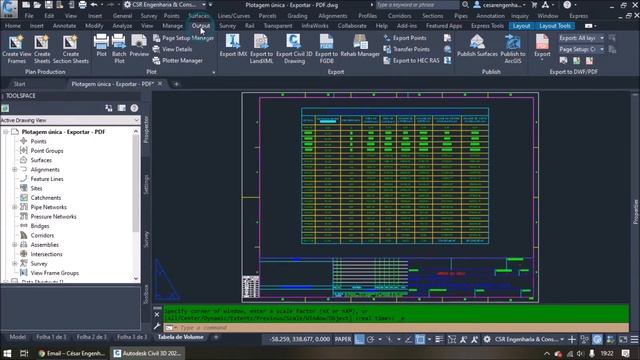
Task: Click the search keyword input field
Action: tap(417, 4)
